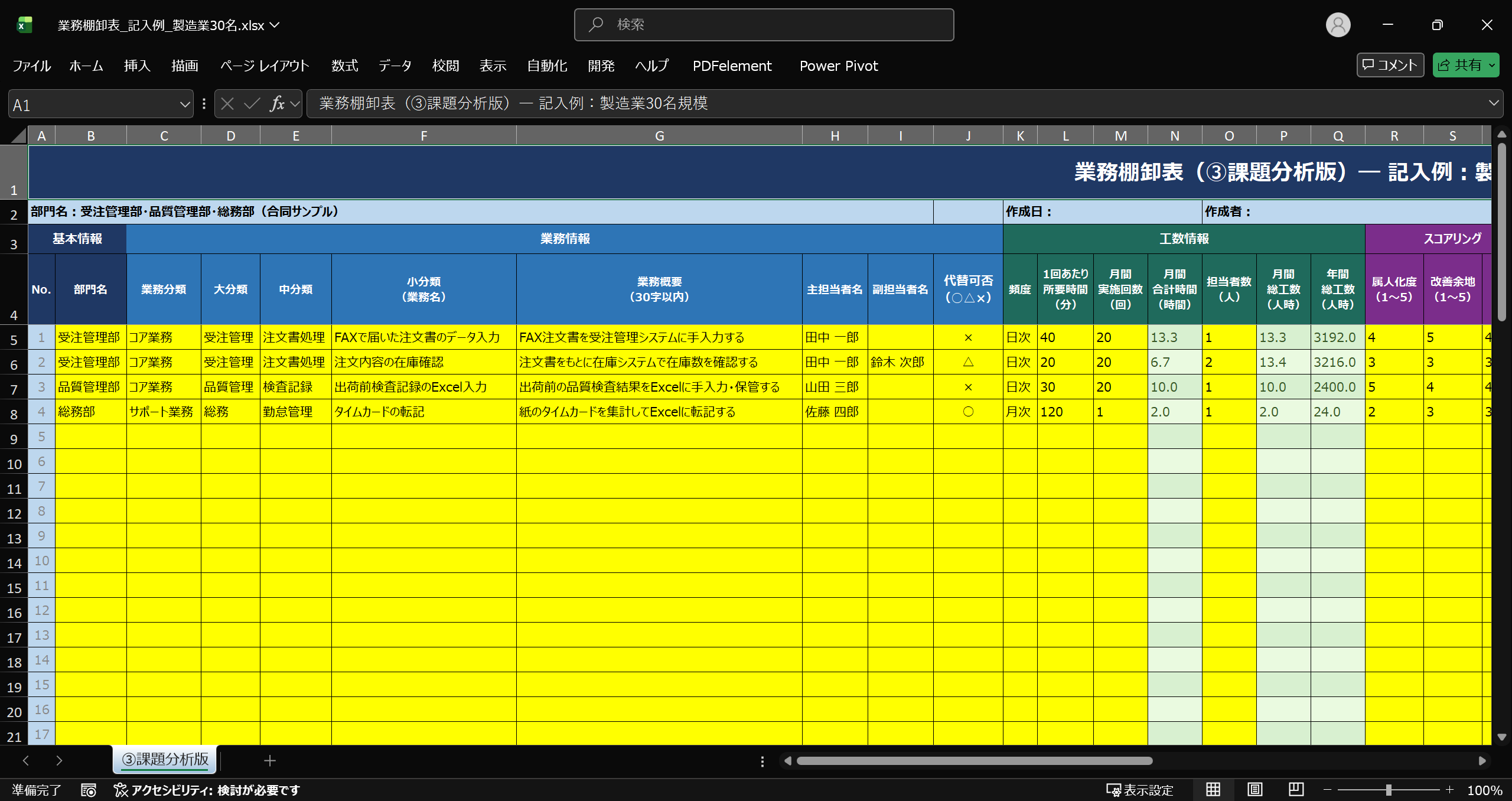Viewport: 1512px width, 801px height.
Task: Switch to Normal view mode
Action: (1213, 790)
